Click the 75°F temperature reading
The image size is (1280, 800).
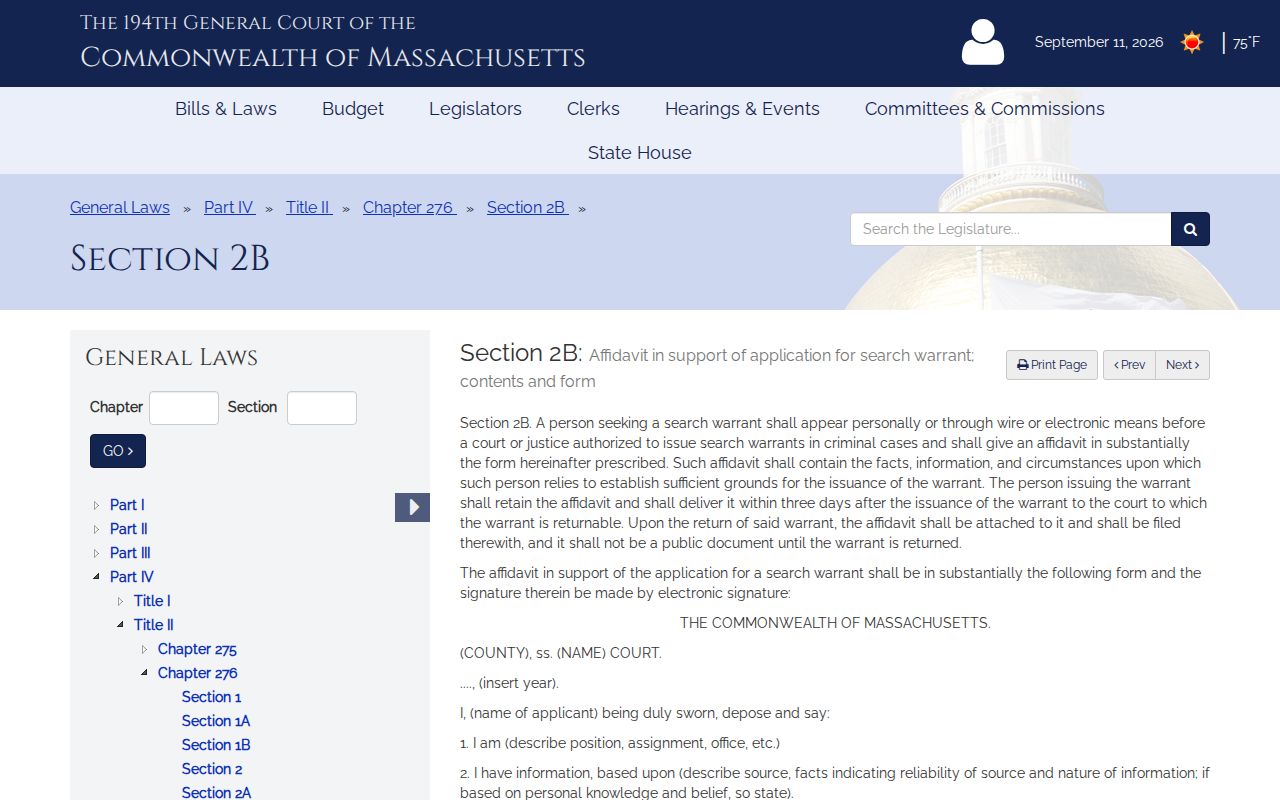click(x=1246, y=43)
